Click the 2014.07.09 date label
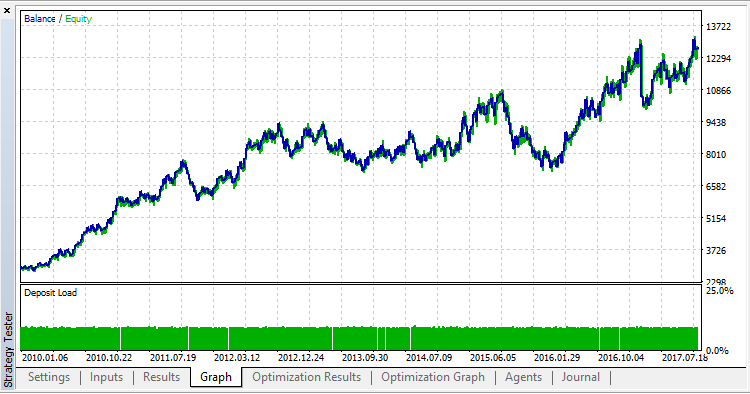 (429, 358)
